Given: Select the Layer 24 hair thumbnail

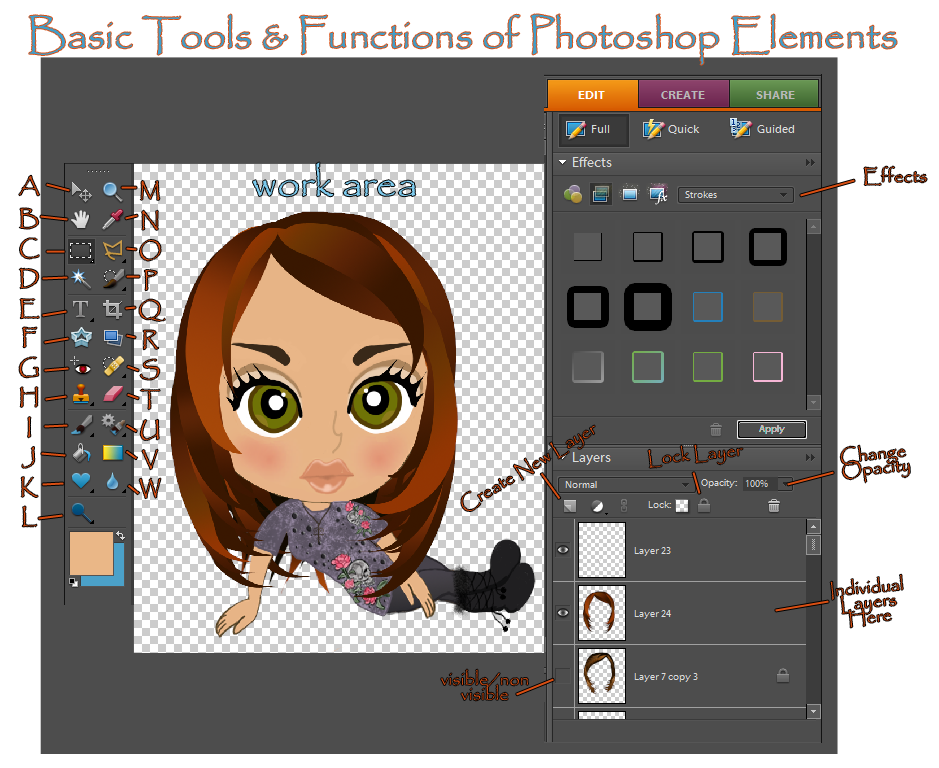Looking at the screenshot, I should pyautogui.click(x=601, y=613).
